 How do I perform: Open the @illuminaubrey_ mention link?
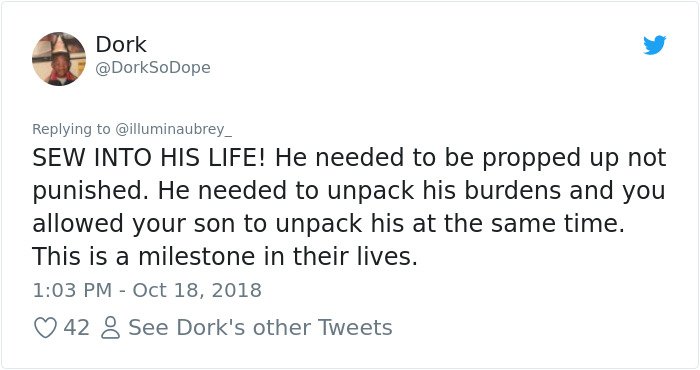point(174,129)
